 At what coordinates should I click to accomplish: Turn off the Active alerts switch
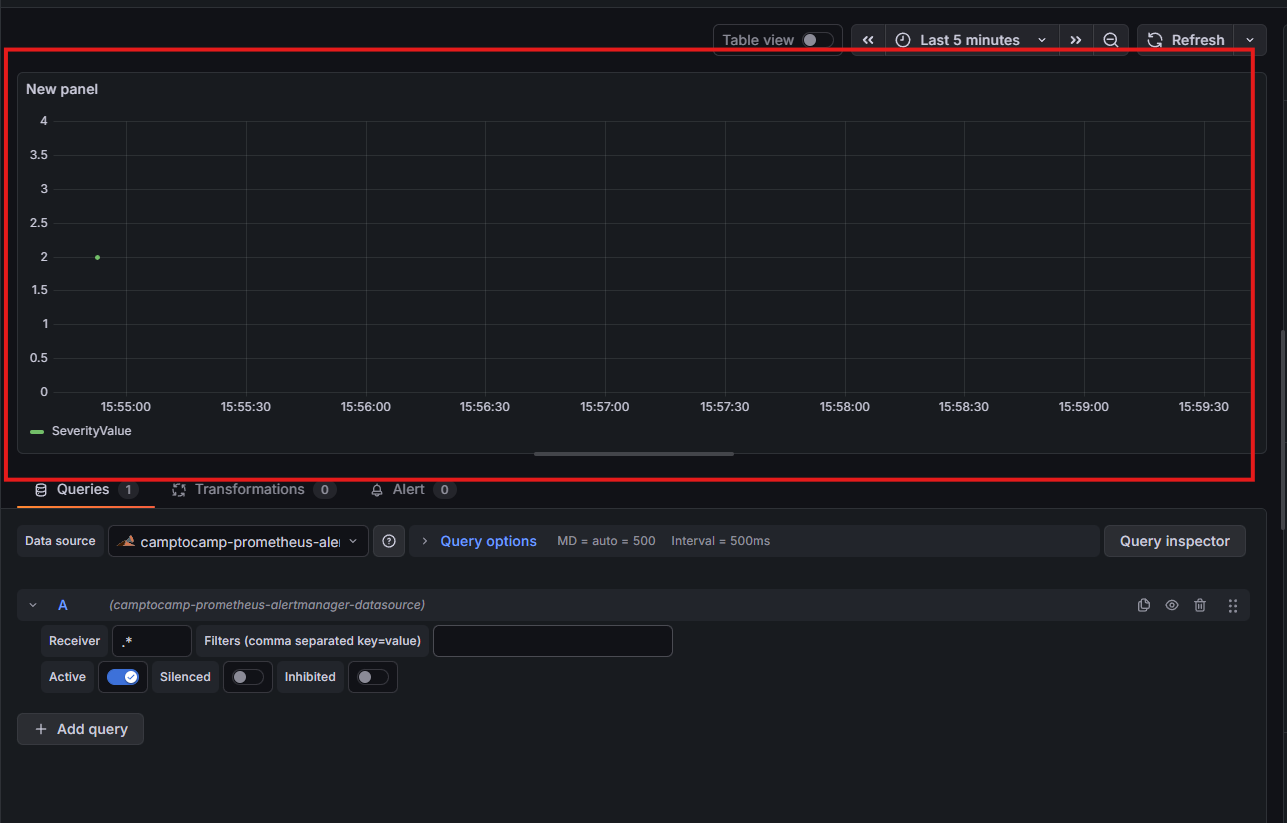point(123,677)
